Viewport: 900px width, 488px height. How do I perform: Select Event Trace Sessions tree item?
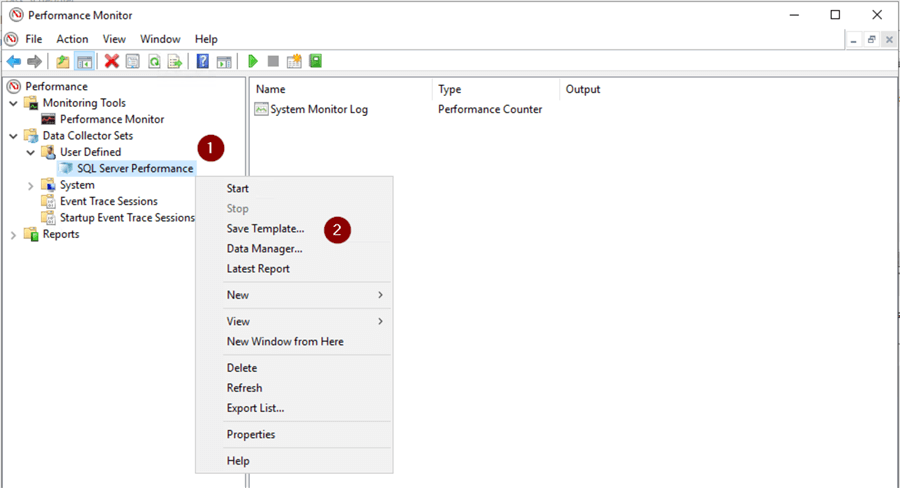tap(109, 202)
